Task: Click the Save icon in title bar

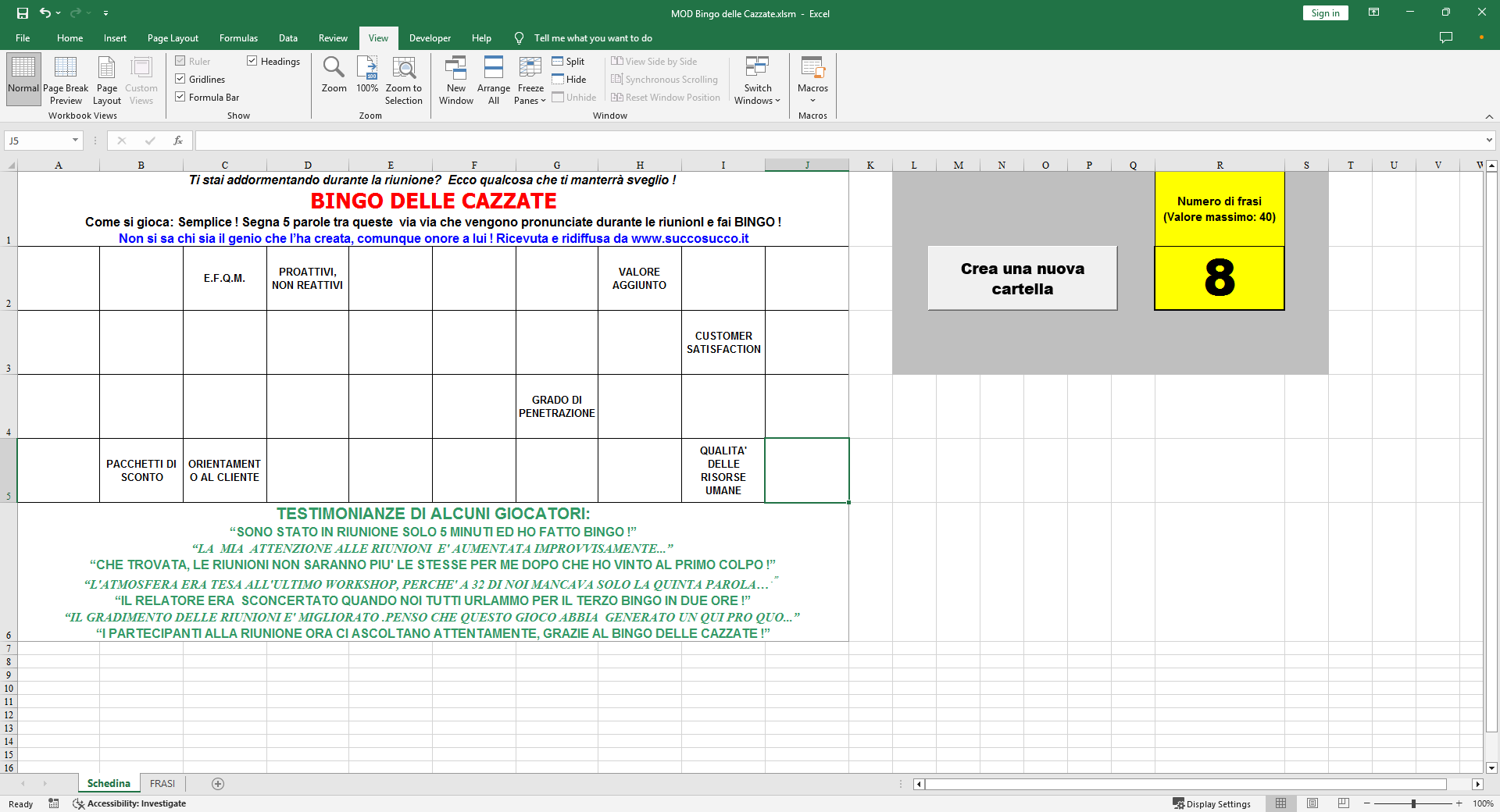Action: 23,13
